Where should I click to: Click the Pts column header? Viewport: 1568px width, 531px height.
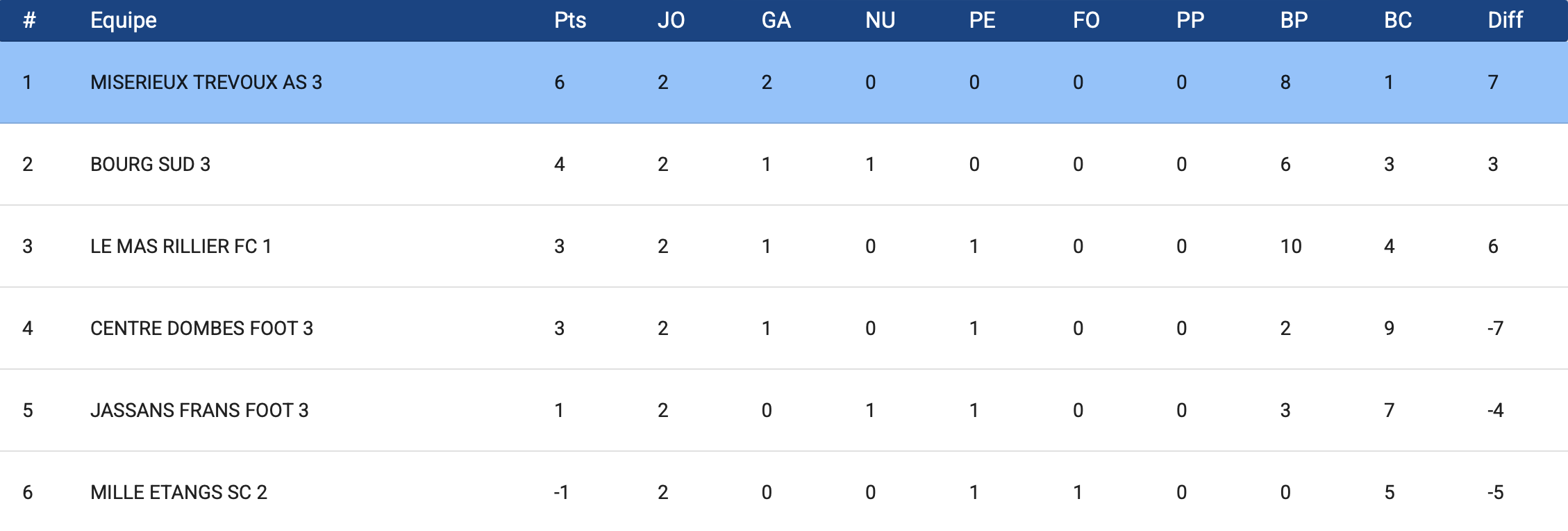[x=569, y=20]
